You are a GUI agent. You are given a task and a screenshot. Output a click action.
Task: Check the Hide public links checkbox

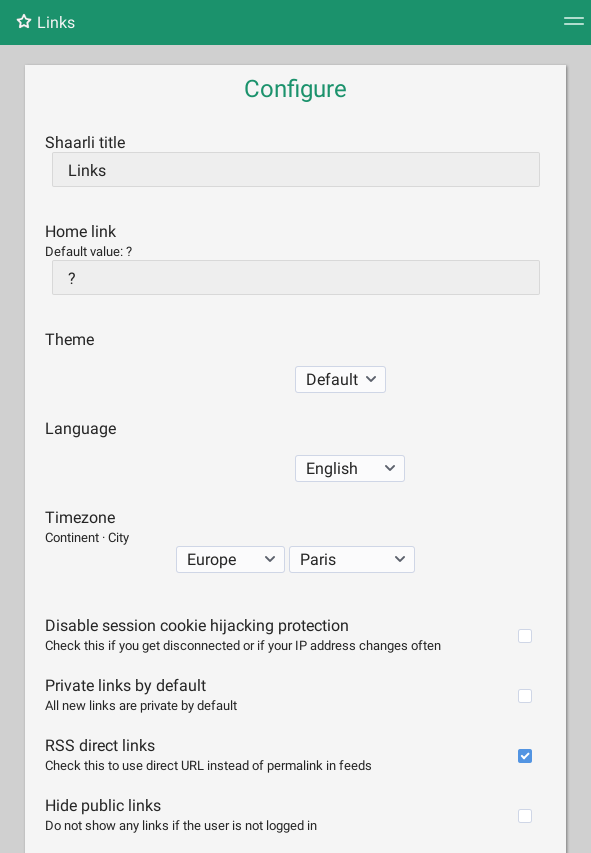click(x=525, y=815)
